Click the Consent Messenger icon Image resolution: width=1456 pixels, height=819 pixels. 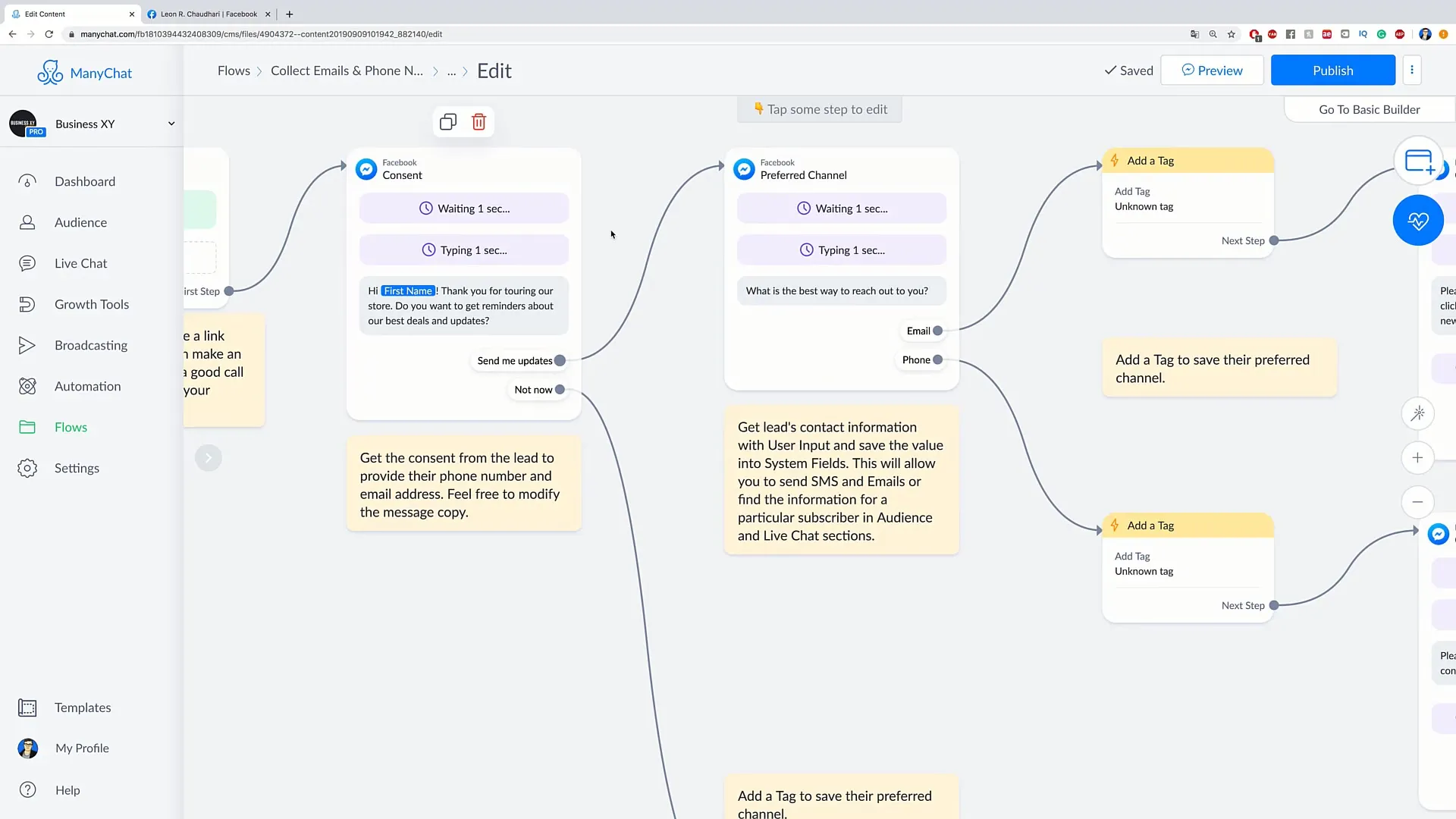(366, 168)
